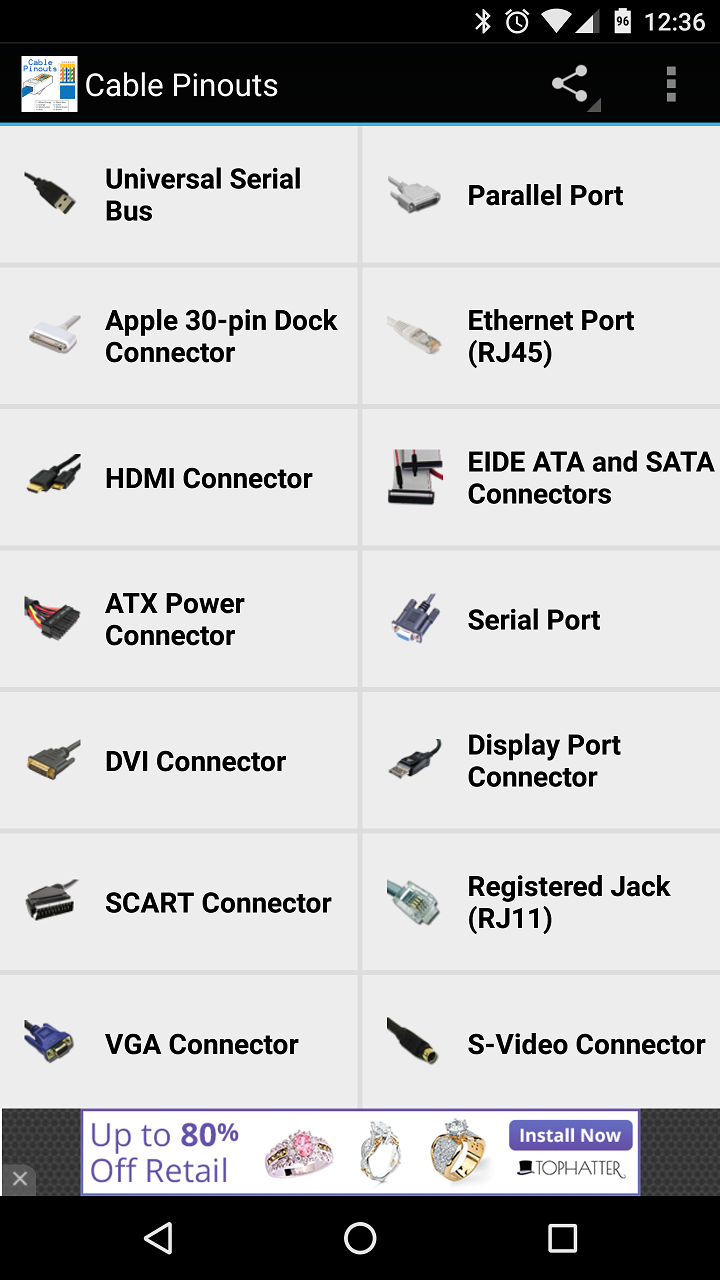Tap the Serial Port connector icon
Screen dimensions: 720x1280
pos(413,619)
